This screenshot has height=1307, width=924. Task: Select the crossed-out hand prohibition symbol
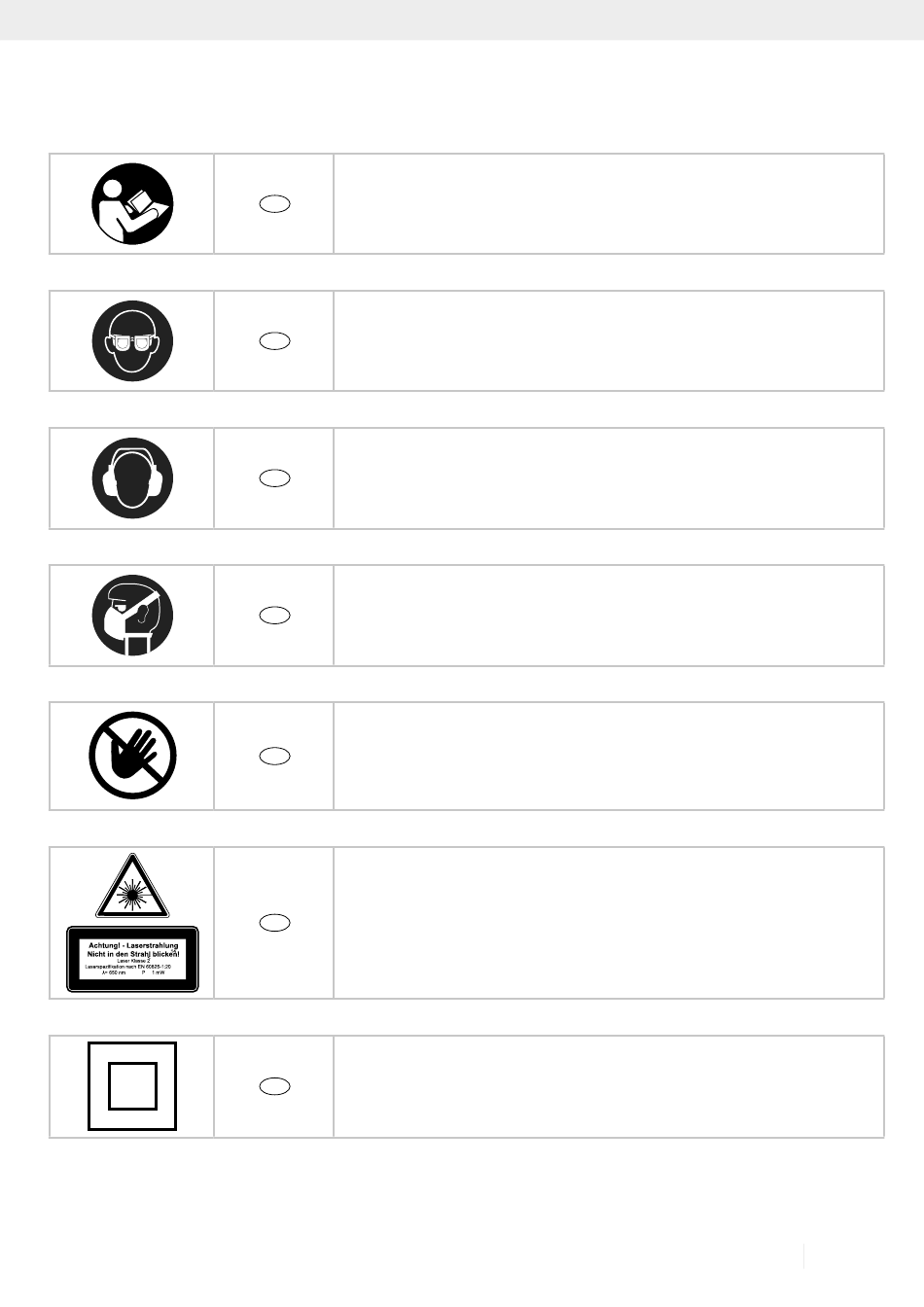tap(132, 756)
